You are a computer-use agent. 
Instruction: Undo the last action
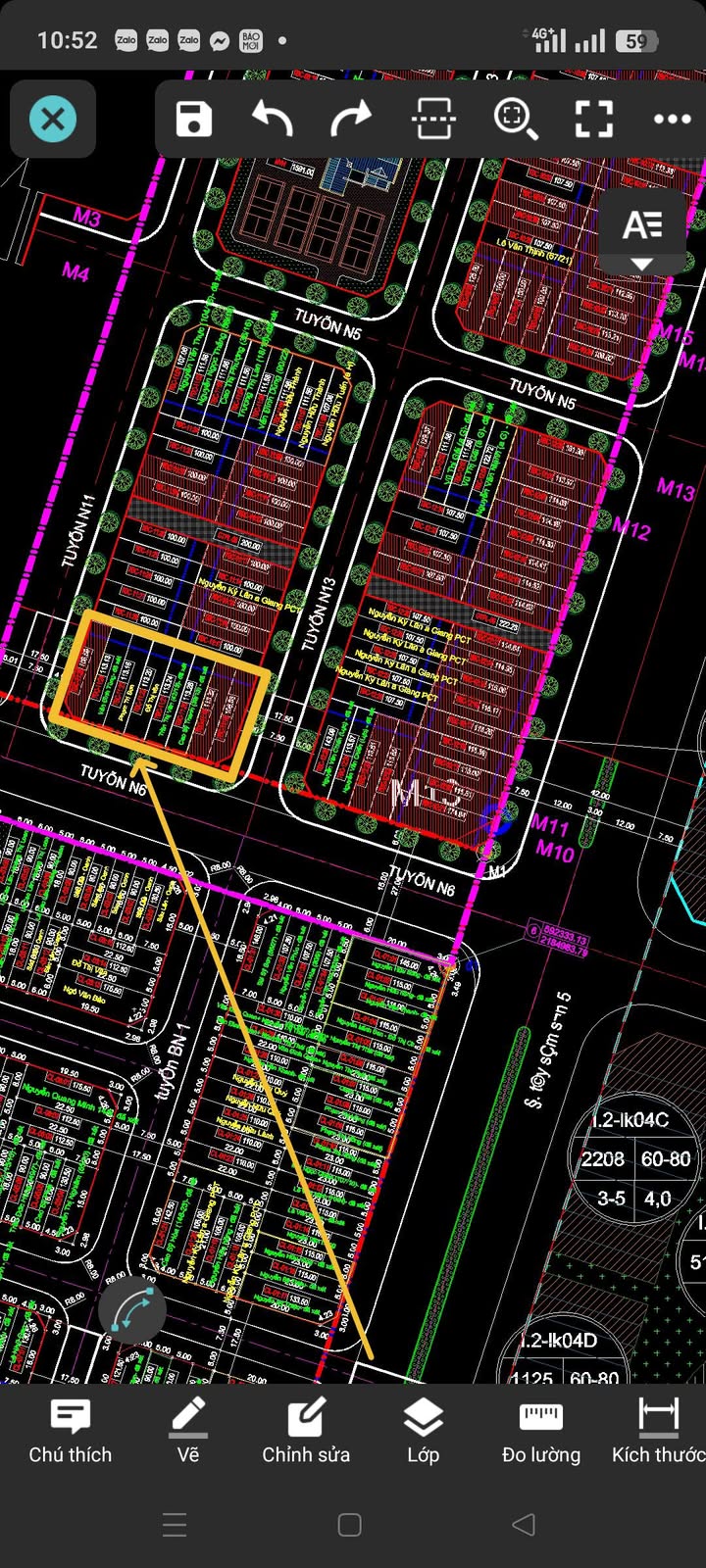pos(273,120)
